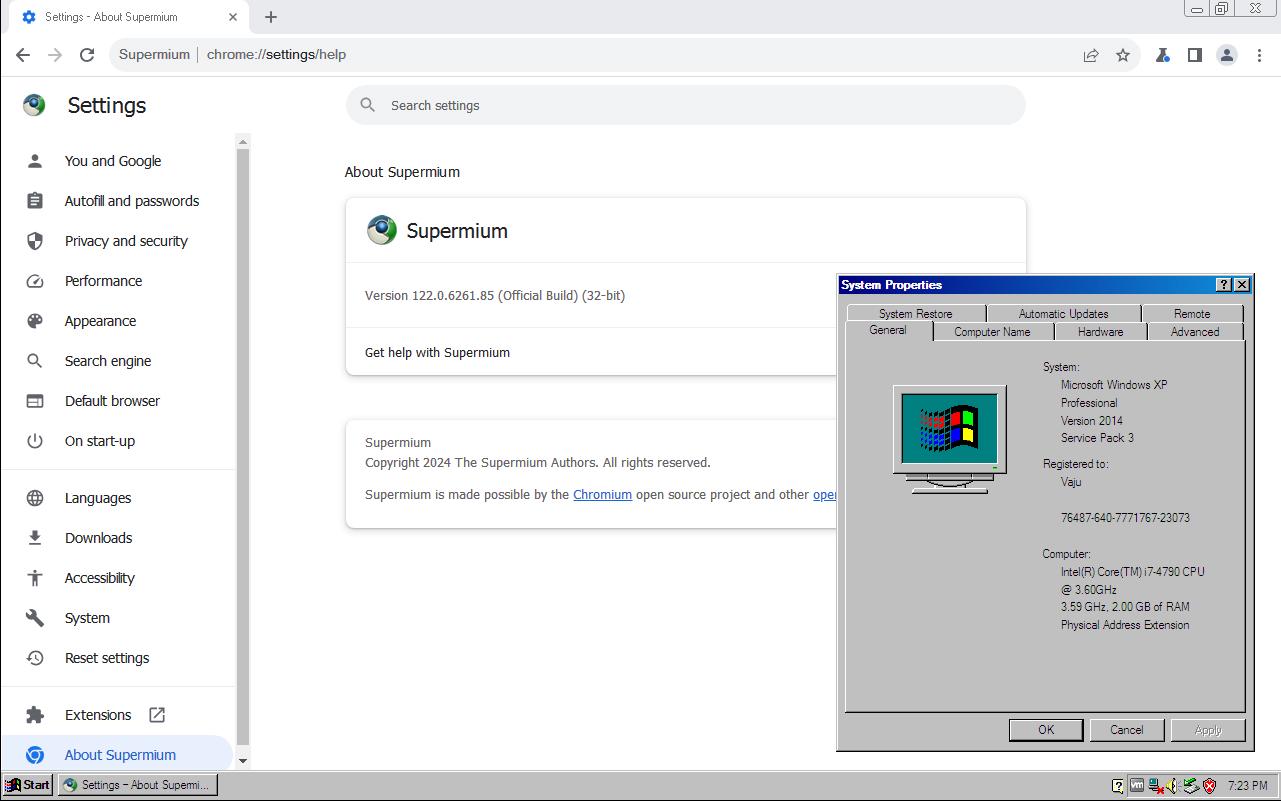Click the Version 122.0.6261.85 text

[x=495, y=295]
